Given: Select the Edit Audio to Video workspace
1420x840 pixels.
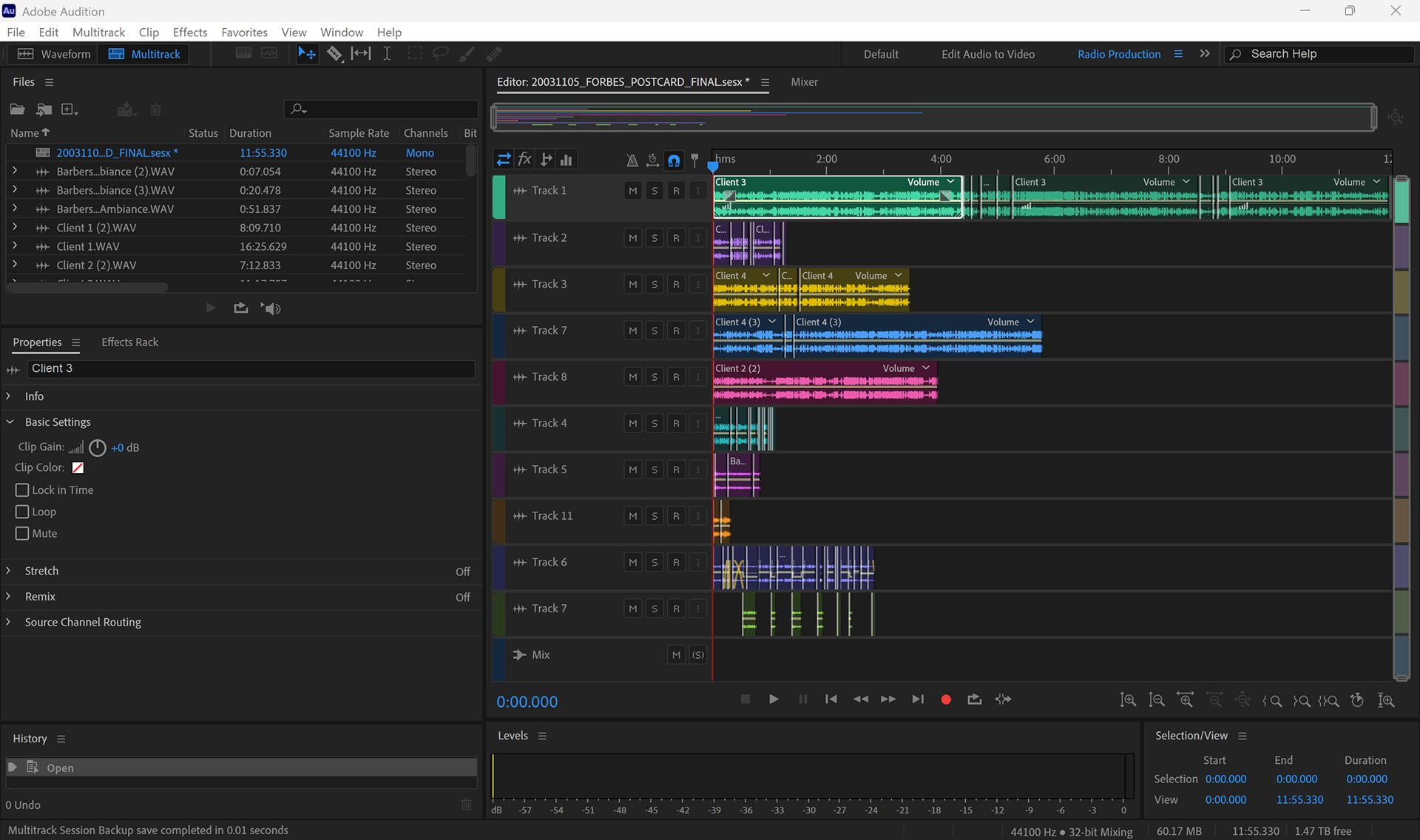Looking at the screenshot, I should click(987, 54).
